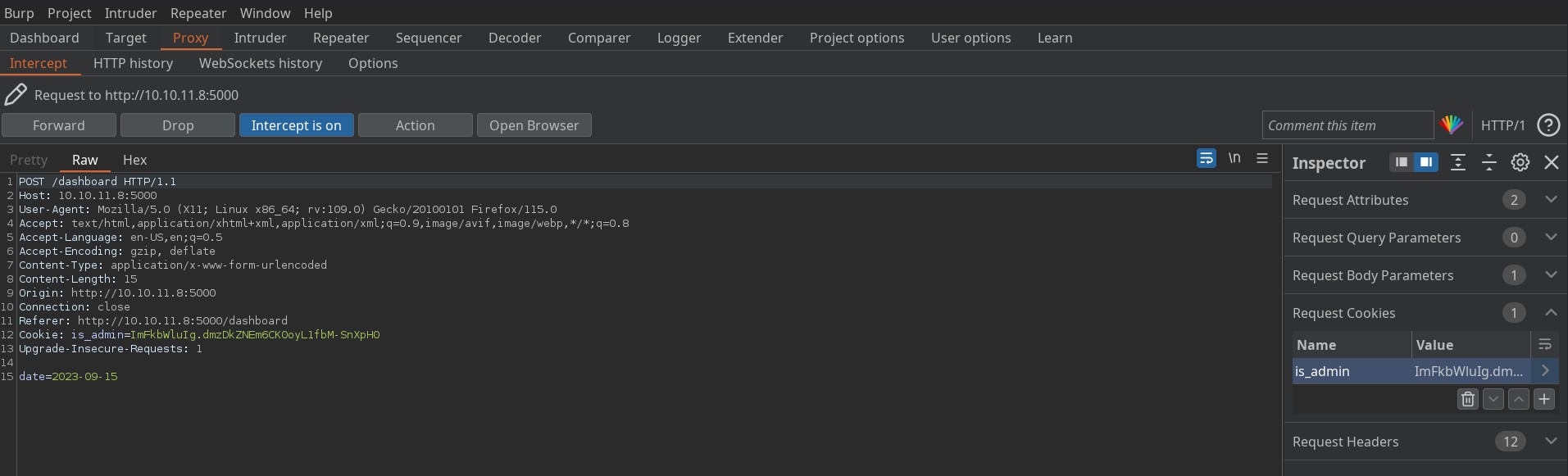Click the date=2023-09-15 body line
Image resolution: width=1568 pixels, height=476 pixels.
click(68, 377)
